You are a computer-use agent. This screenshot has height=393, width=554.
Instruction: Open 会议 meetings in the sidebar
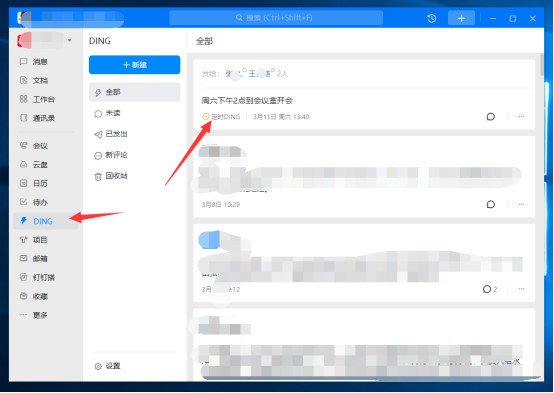pyautogui.click(x=34, y=146)
